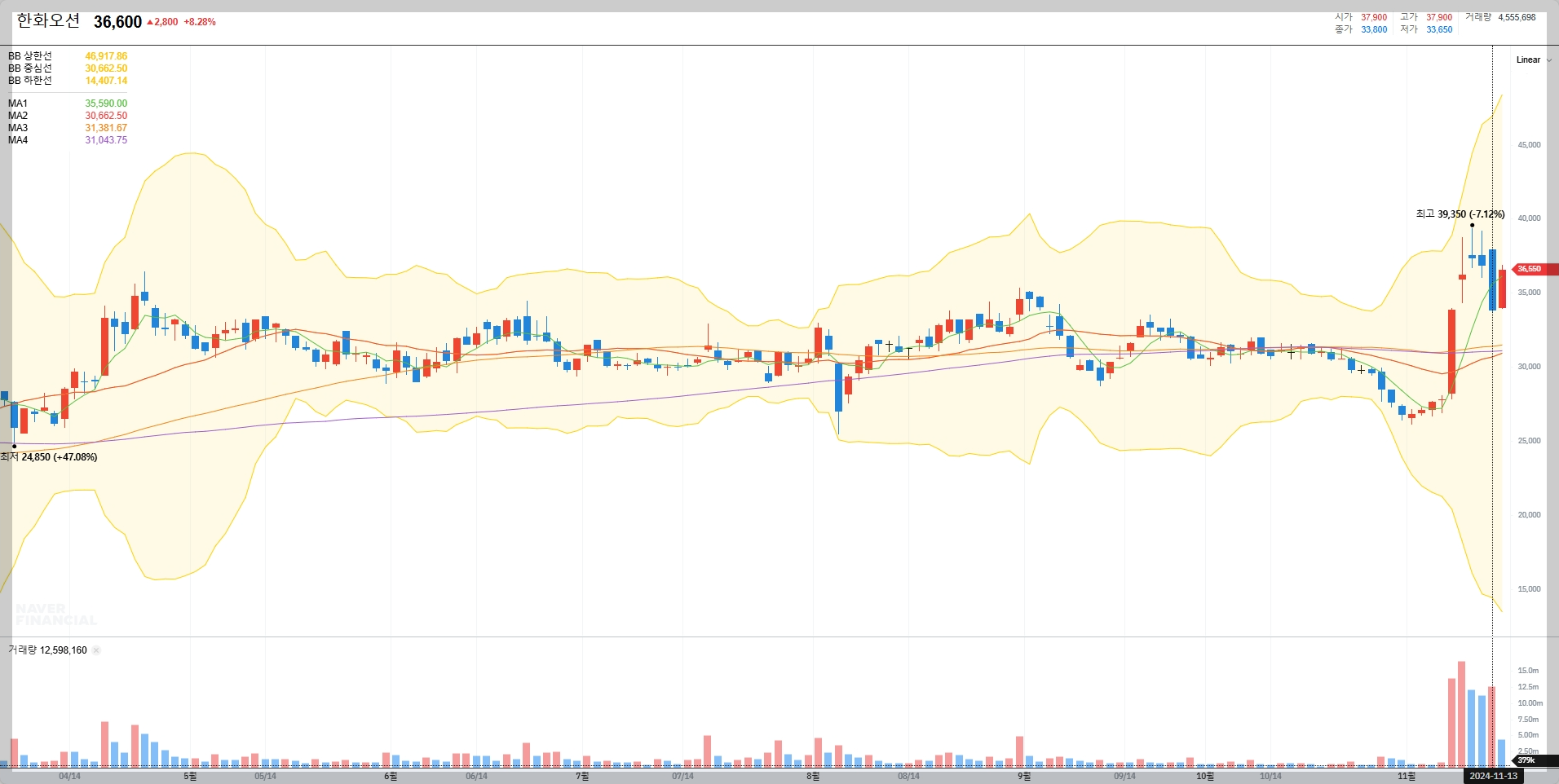
Task: Click the 7.50m volume axis label
Action: (1528, 720)
